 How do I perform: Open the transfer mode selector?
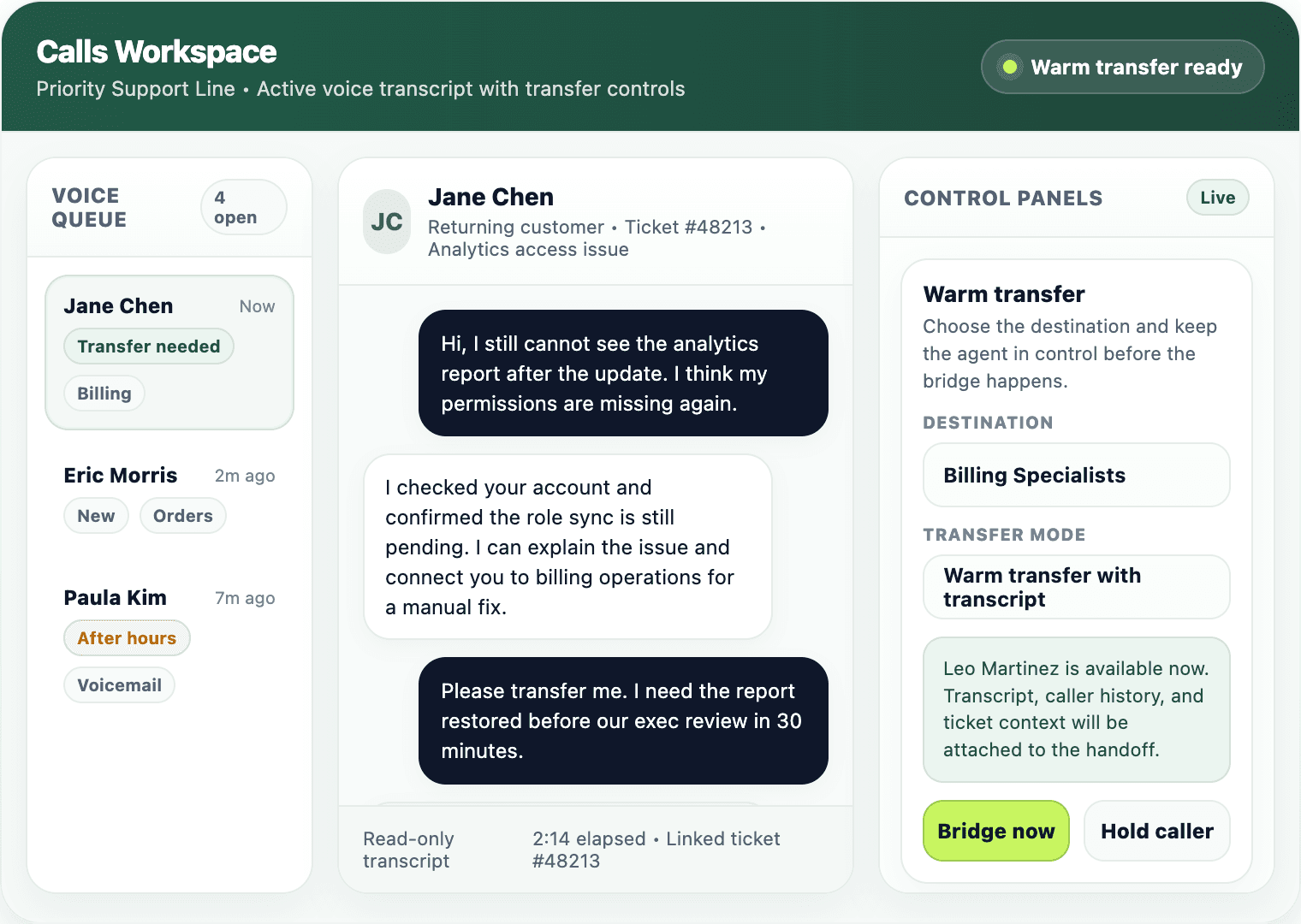pyautogui.click(x=1076, y=587)
